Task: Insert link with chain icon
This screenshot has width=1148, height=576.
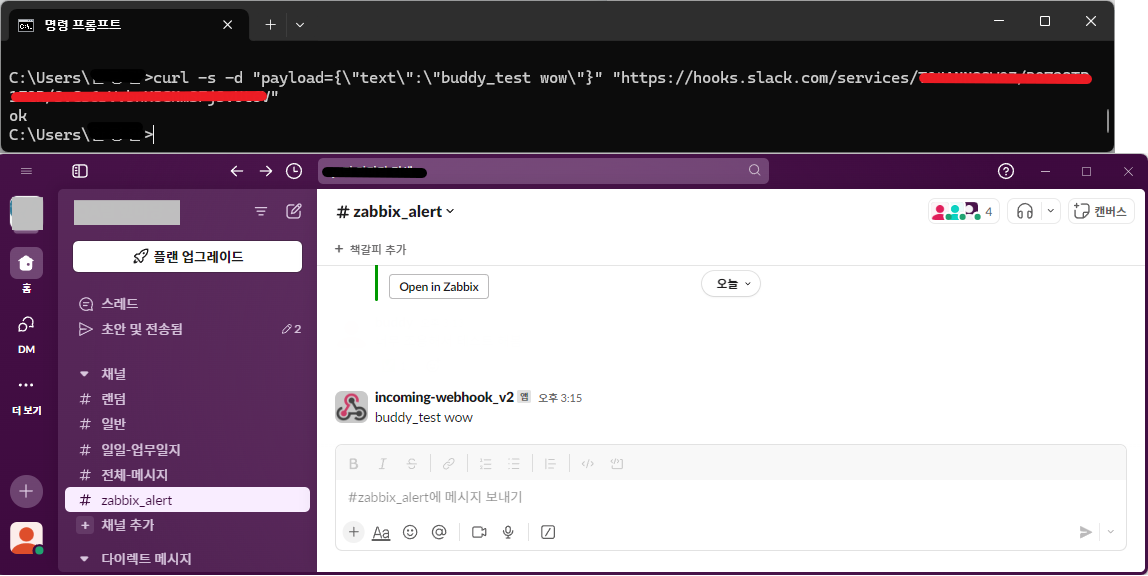Action: [449, 463]
